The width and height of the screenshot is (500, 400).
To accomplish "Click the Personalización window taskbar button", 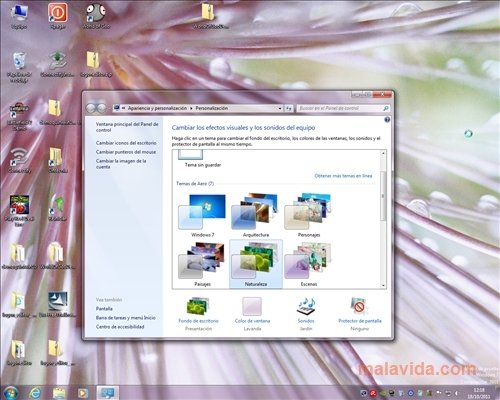I will (108, 393).
